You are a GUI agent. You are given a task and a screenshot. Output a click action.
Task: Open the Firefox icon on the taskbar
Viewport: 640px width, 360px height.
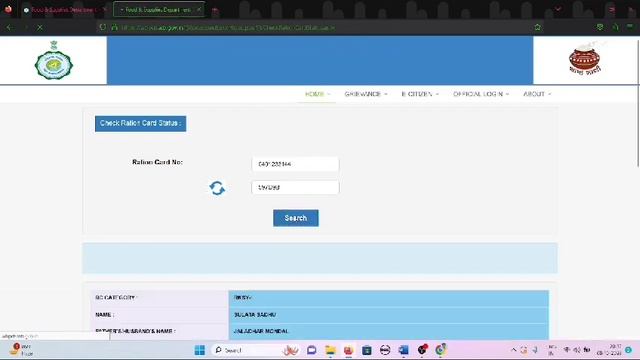(348, 350)
